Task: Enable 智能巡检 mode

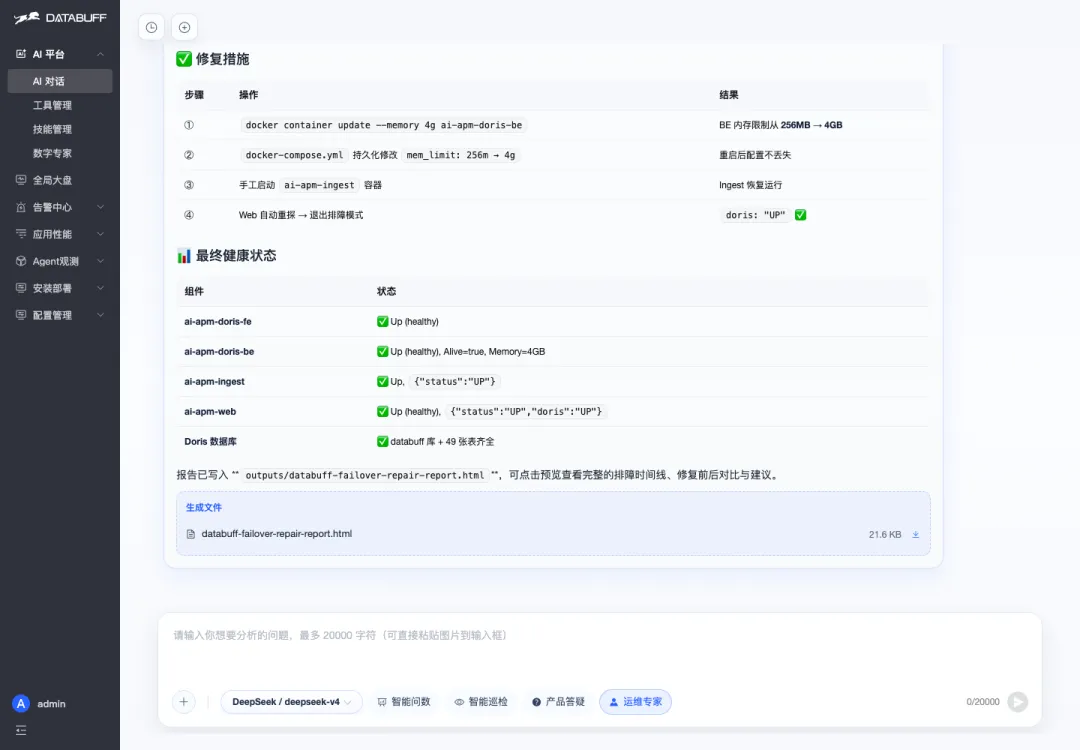Action: 481,702
